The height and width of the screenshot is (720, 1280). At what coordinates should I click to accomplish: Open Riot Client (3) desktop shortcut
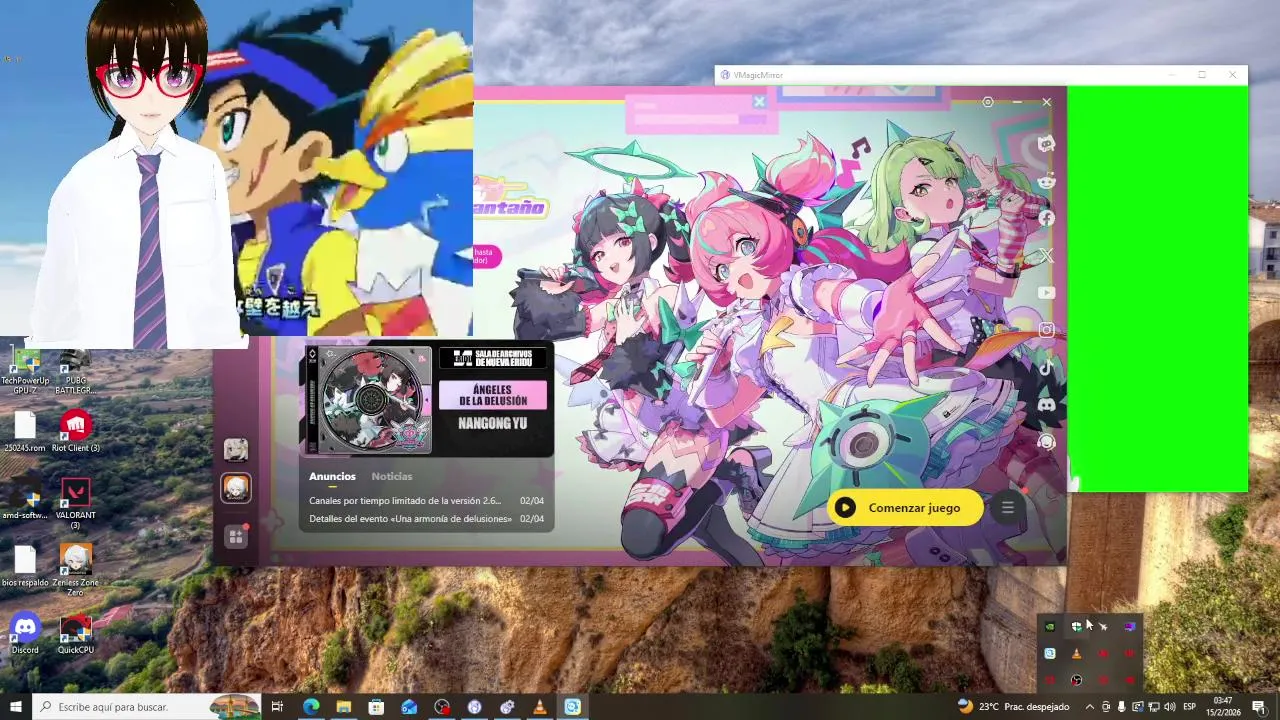point(76,432)
